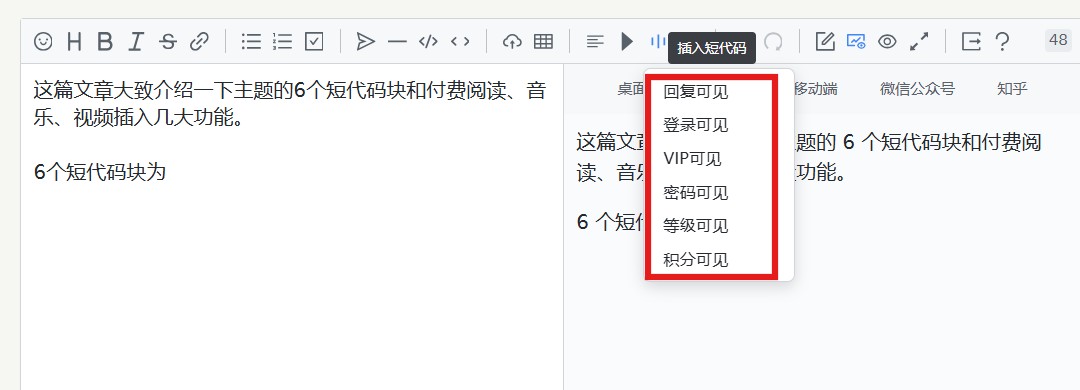Screen dimensions: 1080x390
Task: Switch preview to 桌面 tab
Action: [x=631, y=89]
